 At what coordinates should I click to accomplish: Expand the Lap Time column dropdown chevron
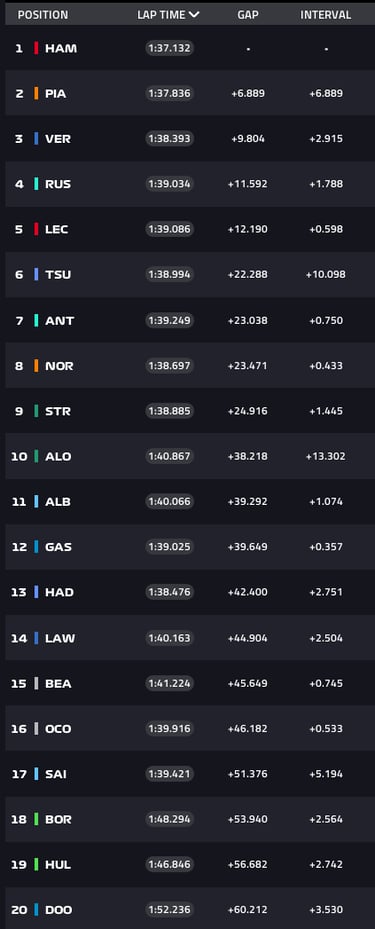pos(194,15)
